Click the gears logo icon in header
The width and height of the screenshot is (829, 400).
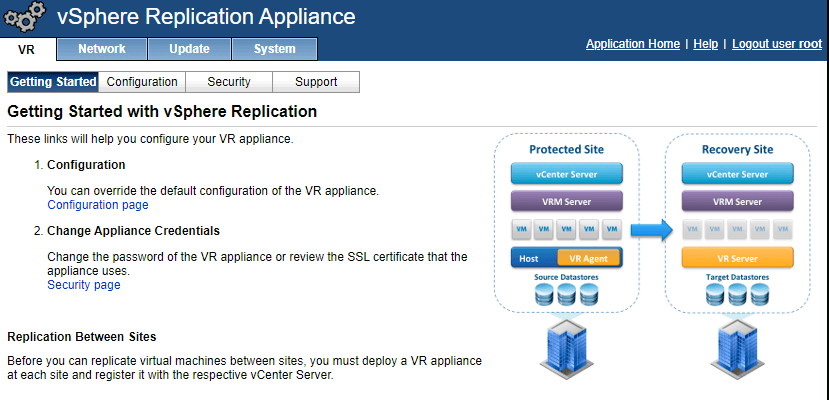tap(25, 17)
